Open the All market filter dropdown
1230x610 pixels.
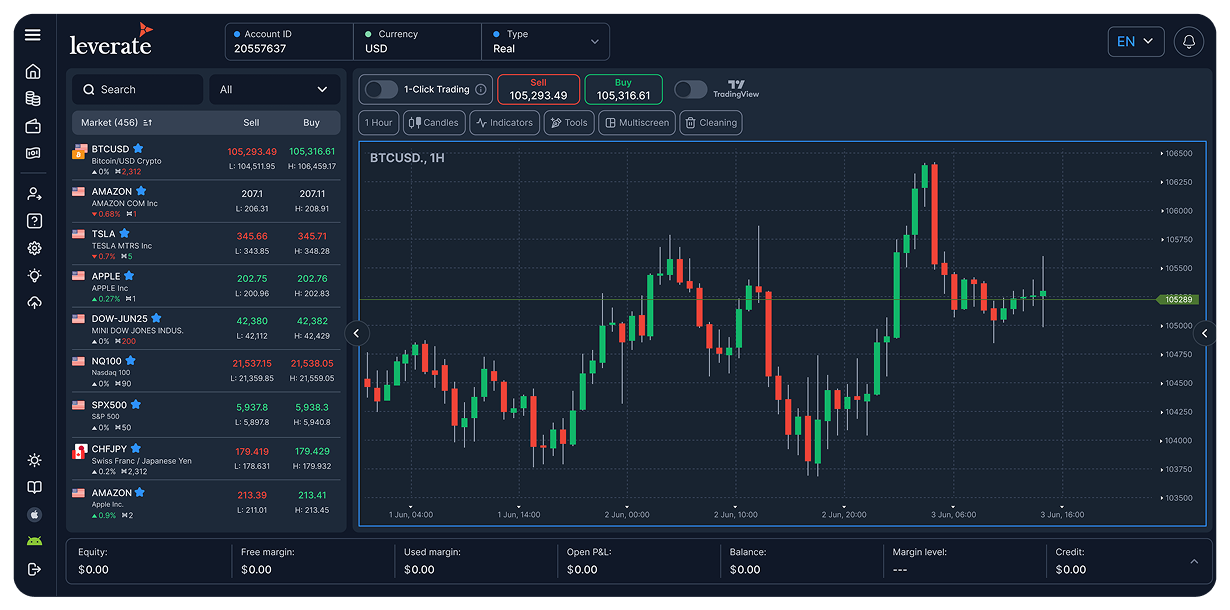[x=274, y=90]
